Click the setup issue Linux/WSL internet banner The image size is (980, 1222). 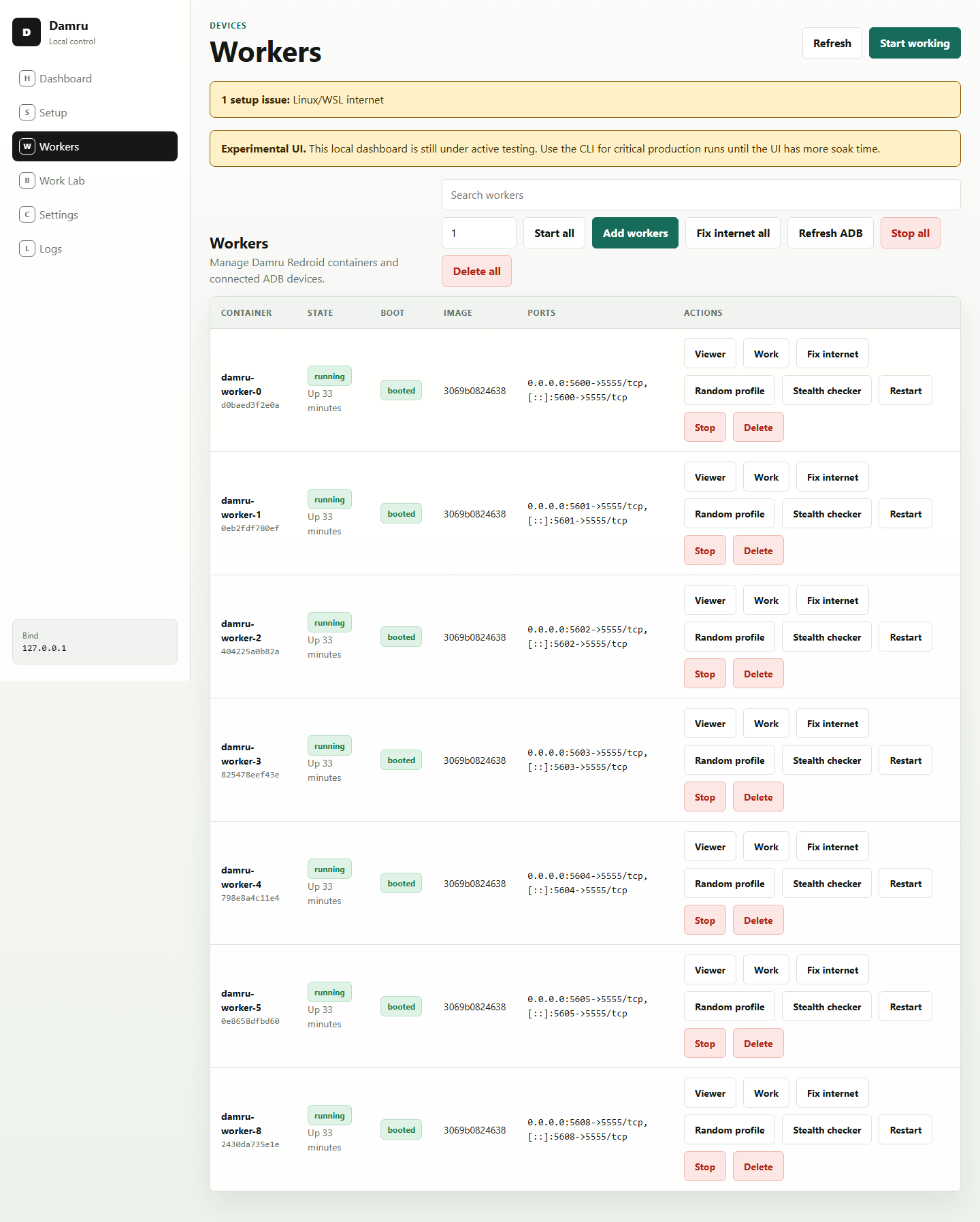[x=585, y=99]
